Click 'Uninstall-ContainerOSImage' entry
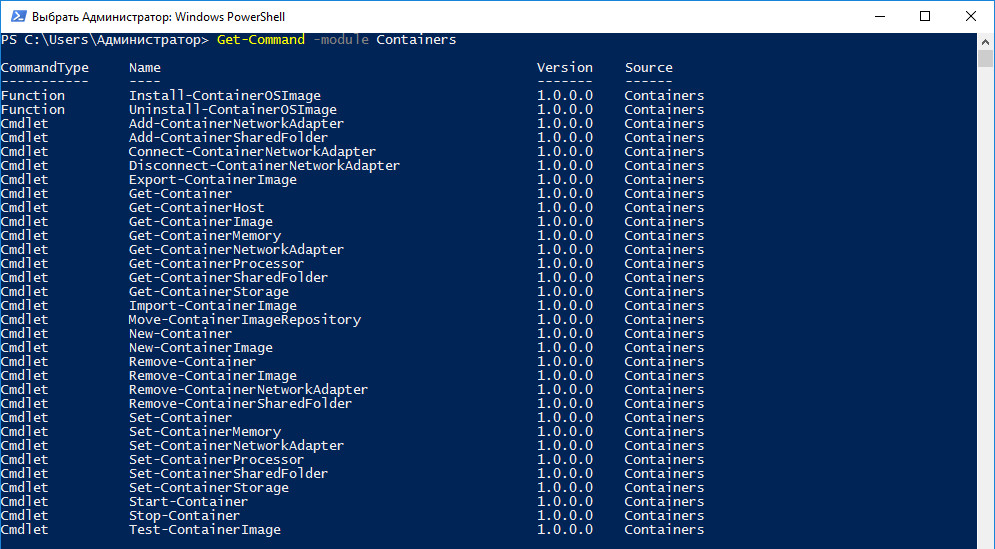Image resolution: width=995 pixels, height=549 pixels. tap(233, 109)
